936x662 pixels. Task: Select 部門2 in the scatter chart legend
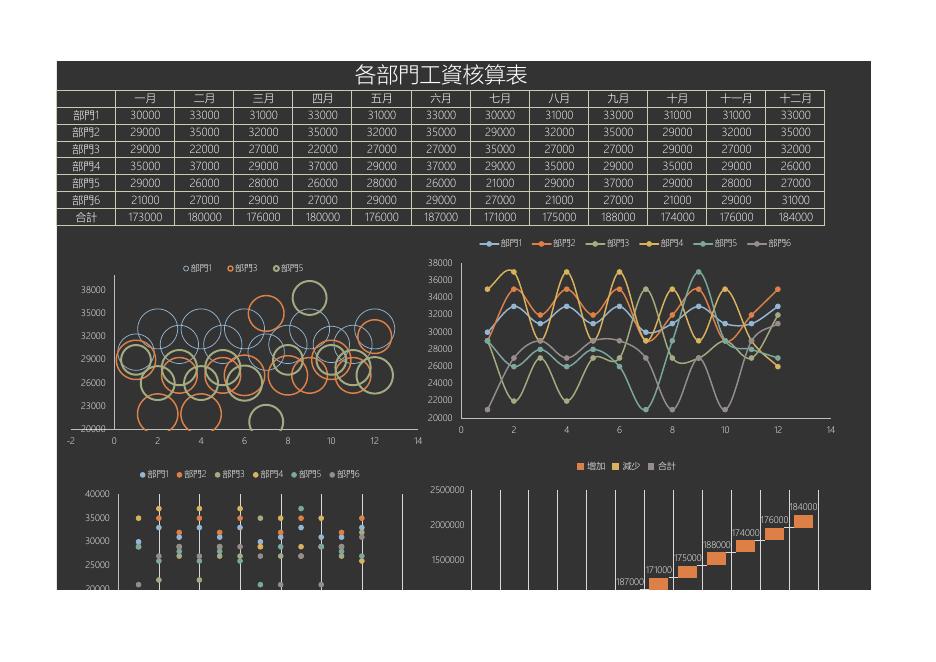[192, 475]
